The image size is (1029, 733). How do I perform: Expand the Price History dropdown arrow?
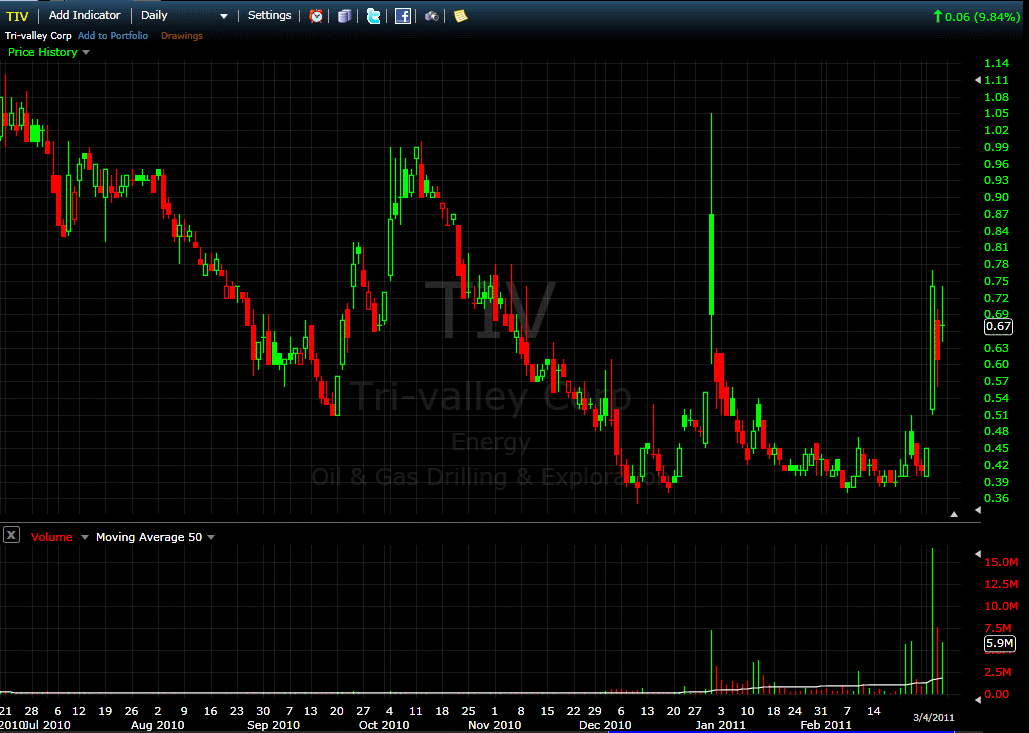click(x=86, y=52)
